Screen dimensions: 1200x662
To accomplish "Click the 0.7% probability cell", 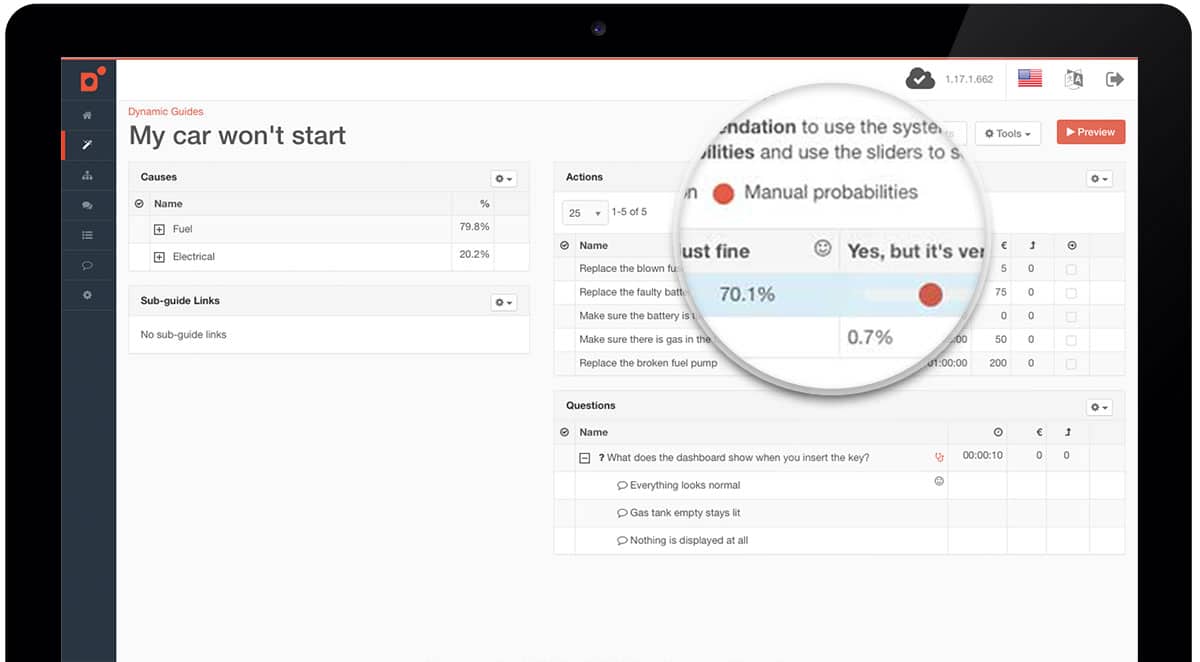I will pos(870,337).
